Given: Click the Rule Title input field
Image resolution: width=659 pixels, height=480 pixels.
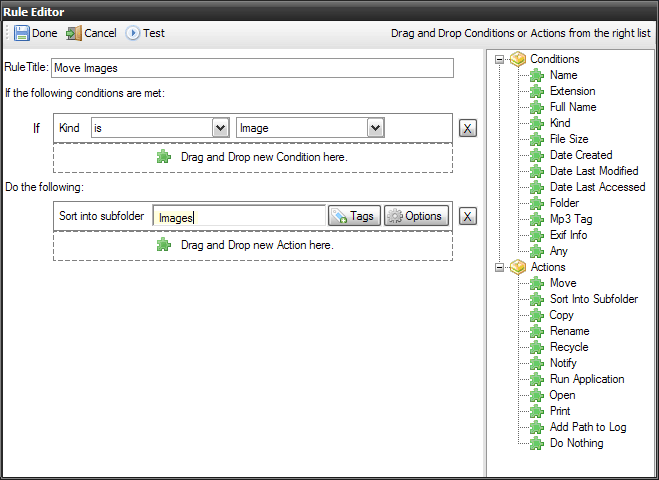Looking at the screenshot, I should click(x=252, y=68).
